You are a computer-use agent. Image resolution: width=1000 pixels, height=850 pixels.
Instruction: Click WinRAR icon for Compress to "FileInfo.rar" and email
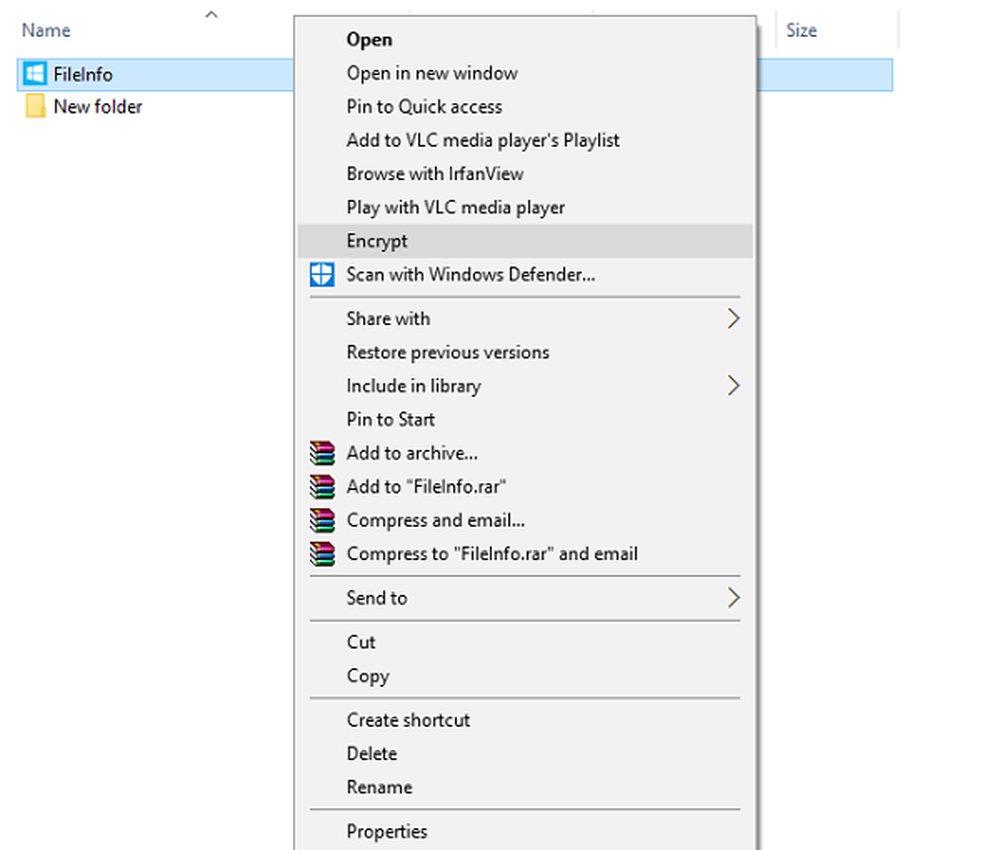pyautogui.click(x=321, y=554)
